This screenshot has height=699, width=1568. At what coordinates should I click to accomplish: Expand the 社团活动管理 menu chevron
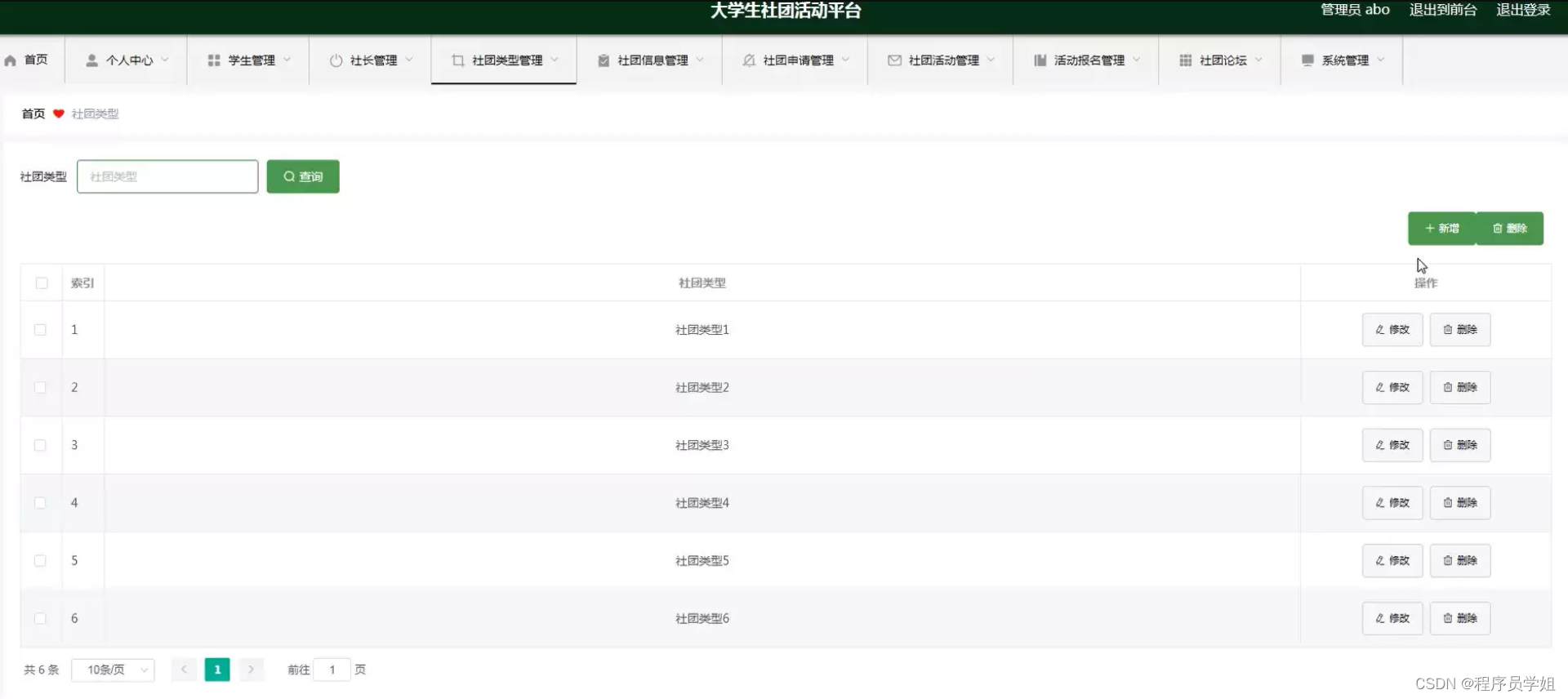(x=991, y=60)
